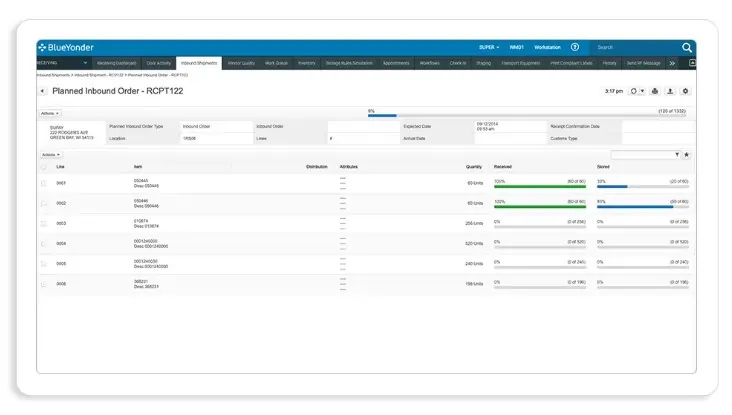Toggle the select-all checkbox in table header

[x=43, y=167]
